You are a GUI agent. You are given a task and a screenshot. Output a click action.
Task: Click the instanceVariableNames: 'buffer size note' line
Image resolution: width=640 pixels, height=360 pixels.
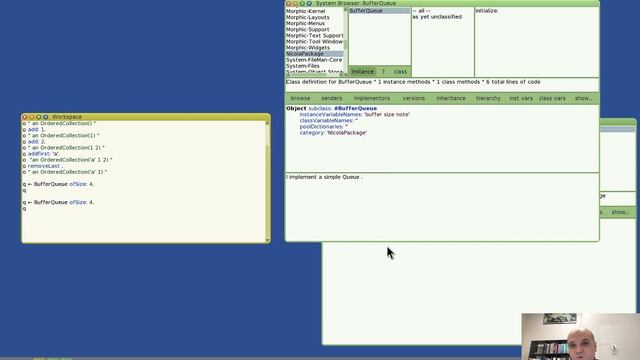[354, 115]
